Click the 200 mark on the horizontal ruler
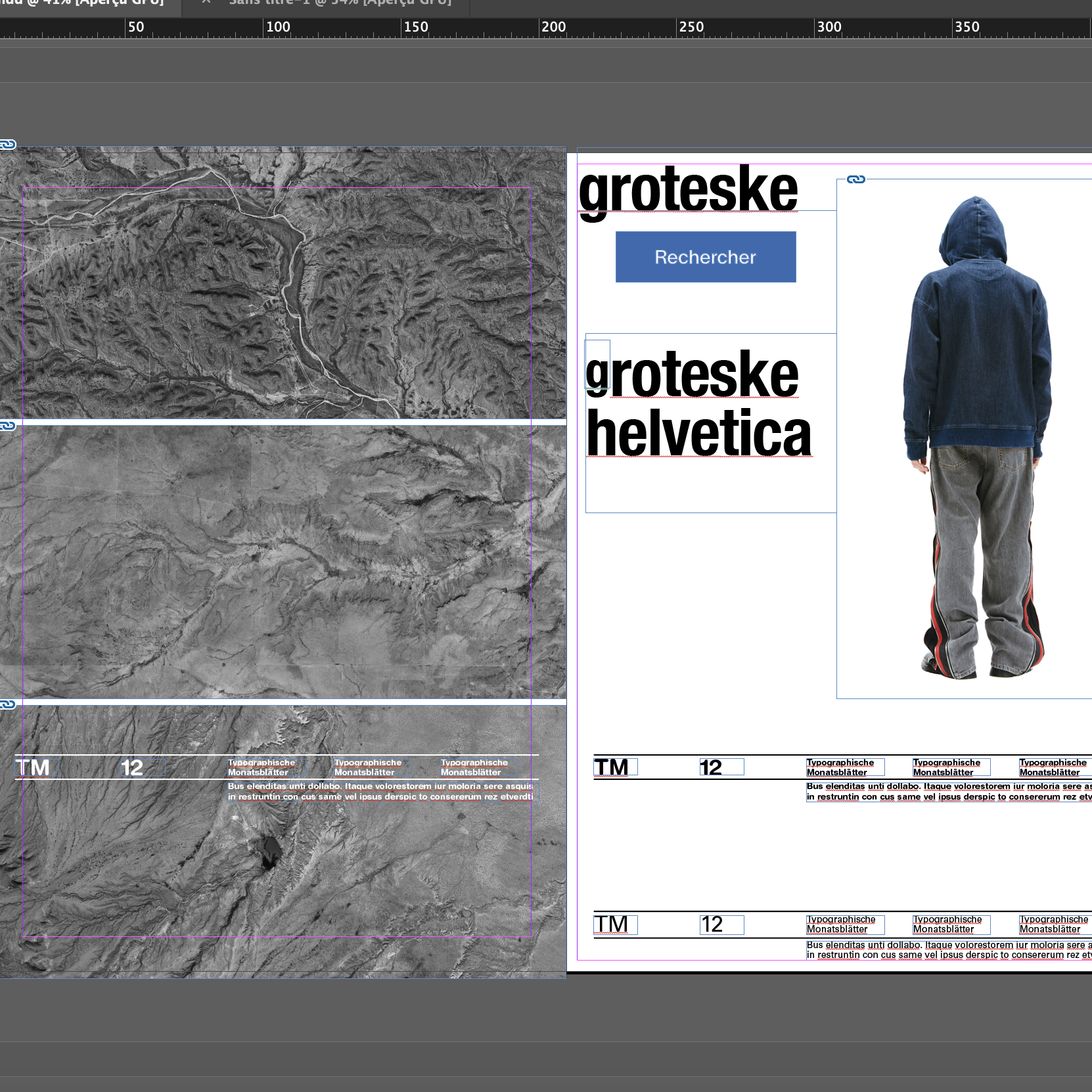The width and height of the screenshot is (1092, 1092). click(553, 27)
